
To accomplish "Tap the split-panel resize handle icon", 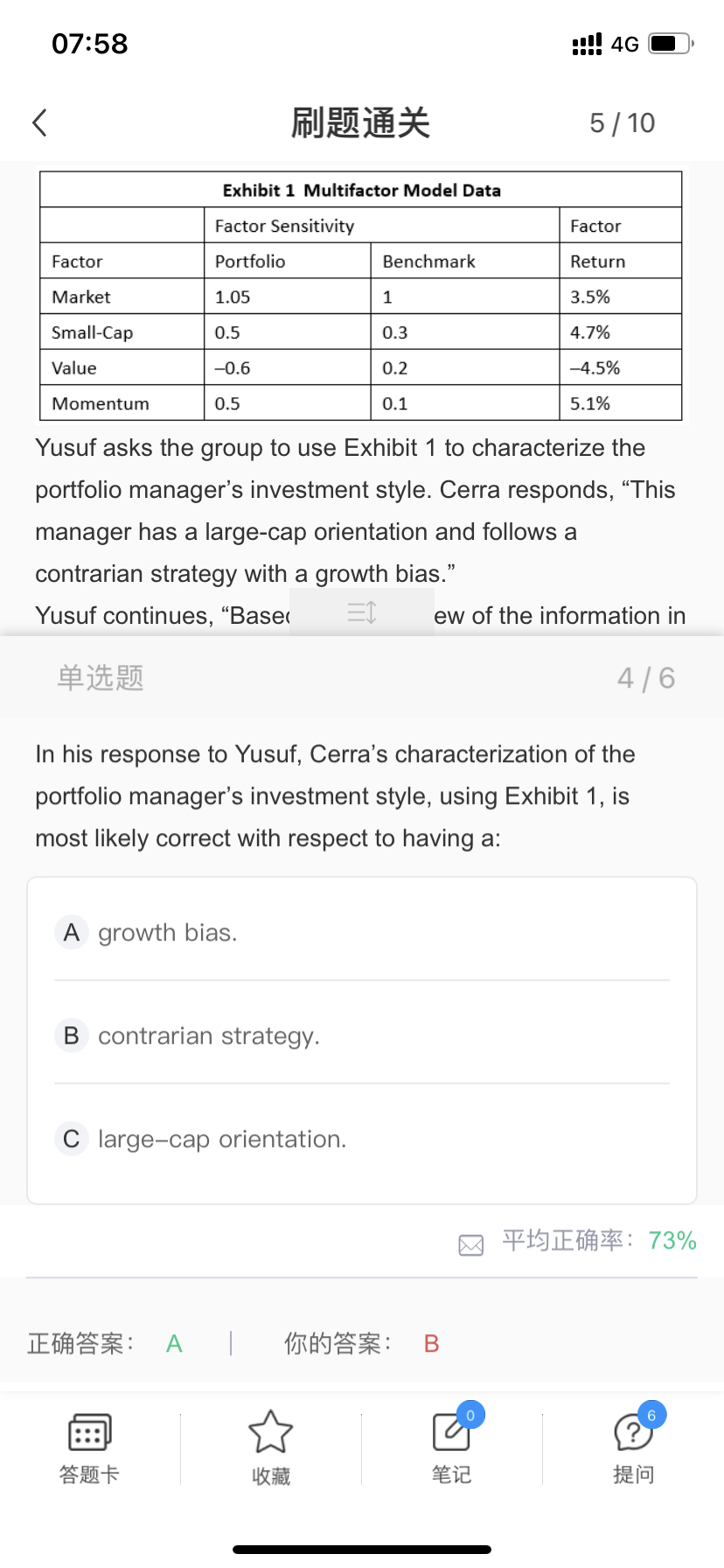I will pos(362,612).
